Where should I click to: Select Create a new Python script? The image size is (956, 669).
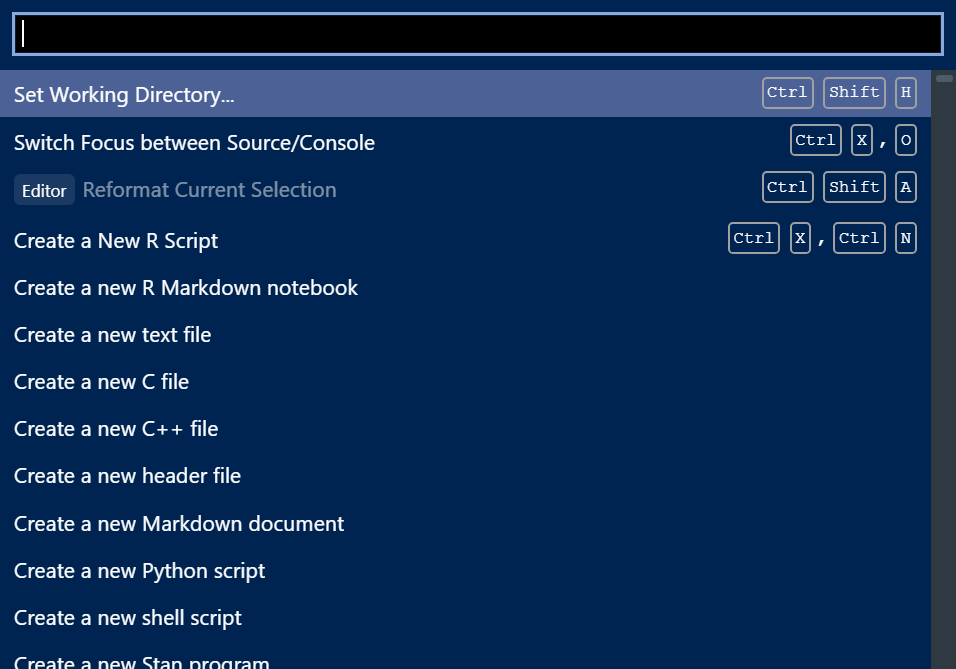pos(465,570)
